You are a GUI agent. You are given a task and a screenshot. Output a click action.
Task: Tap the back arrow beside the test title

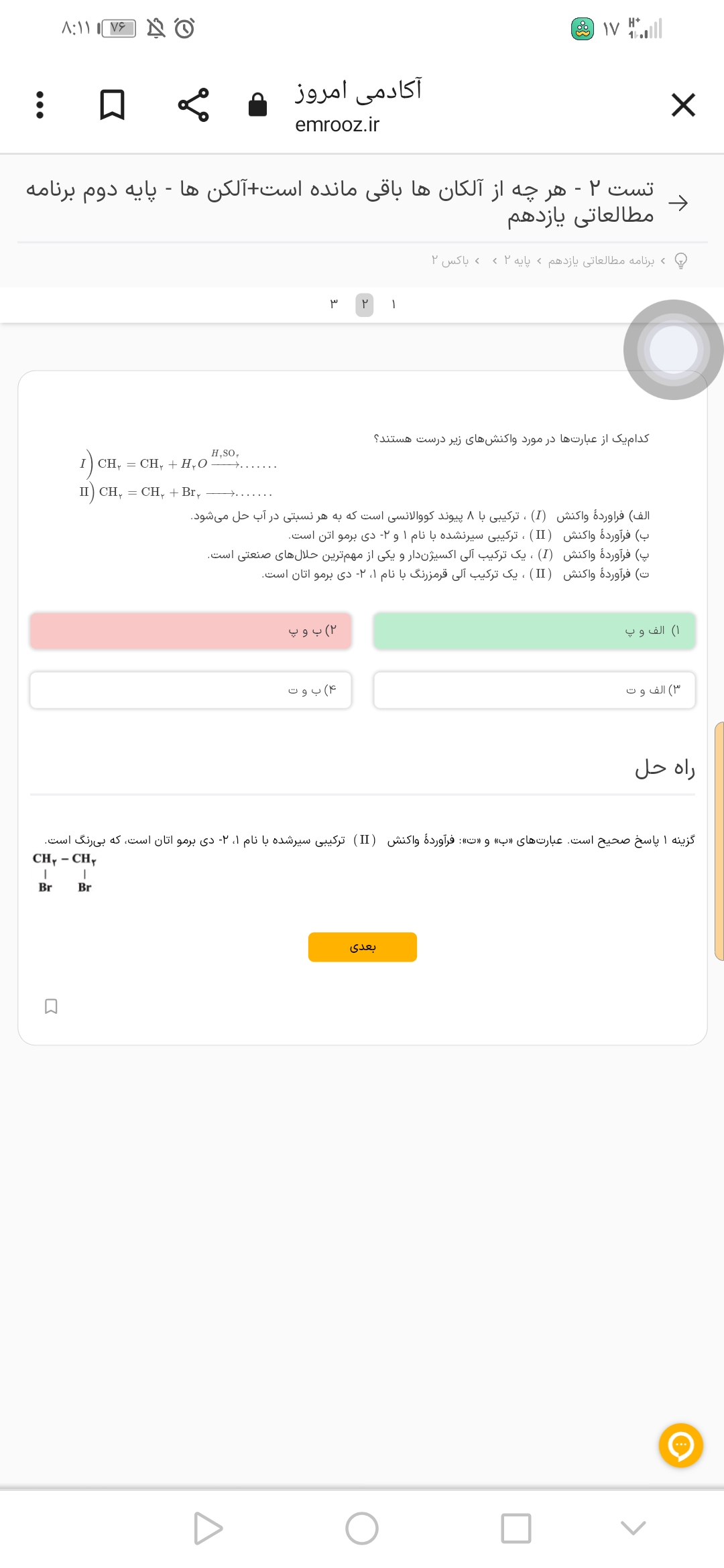point(678,202)
